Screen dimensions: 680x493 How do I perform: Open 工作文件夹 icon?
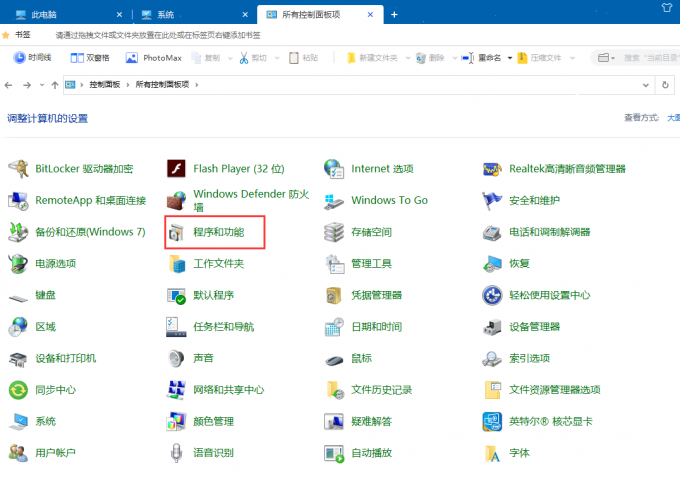click(177, 264)
